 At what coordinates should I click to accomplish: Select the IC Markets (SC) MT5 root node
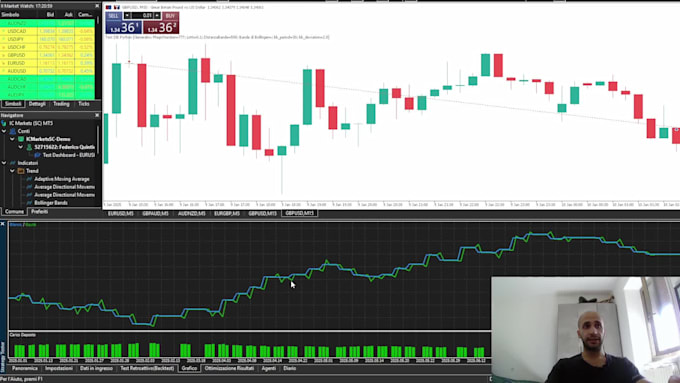point(31,123)
